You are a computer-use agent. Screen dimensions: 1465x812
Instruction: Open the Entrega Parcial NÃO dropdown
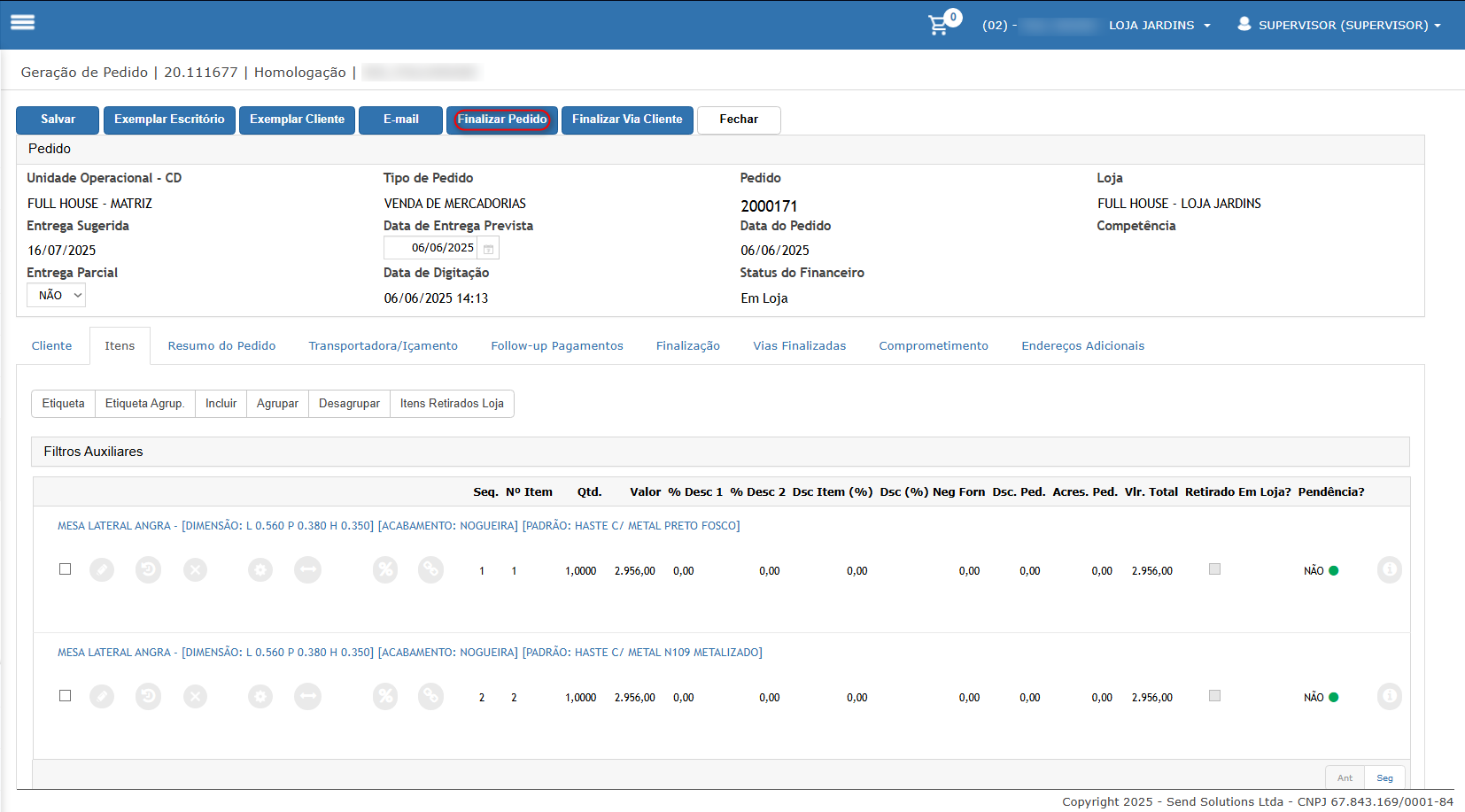point(56,295)
